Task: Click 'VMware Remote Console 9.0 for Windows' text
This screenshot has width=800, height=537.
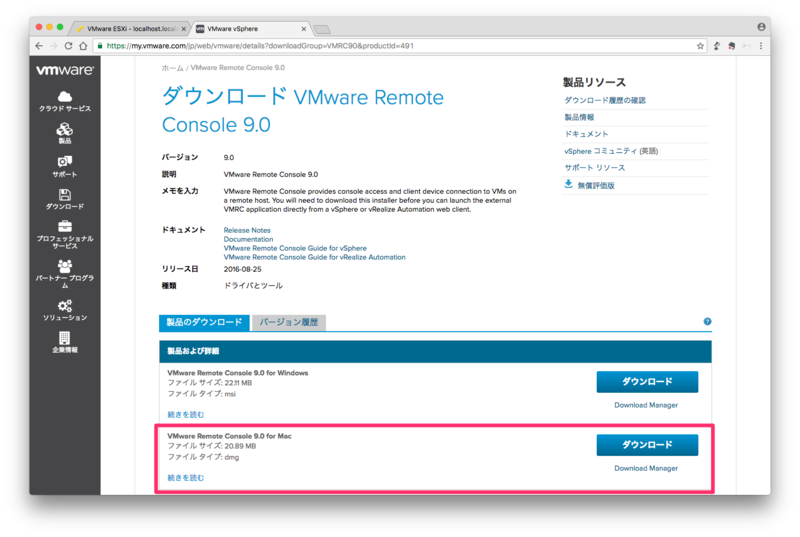Action: [x=238, y=373]
